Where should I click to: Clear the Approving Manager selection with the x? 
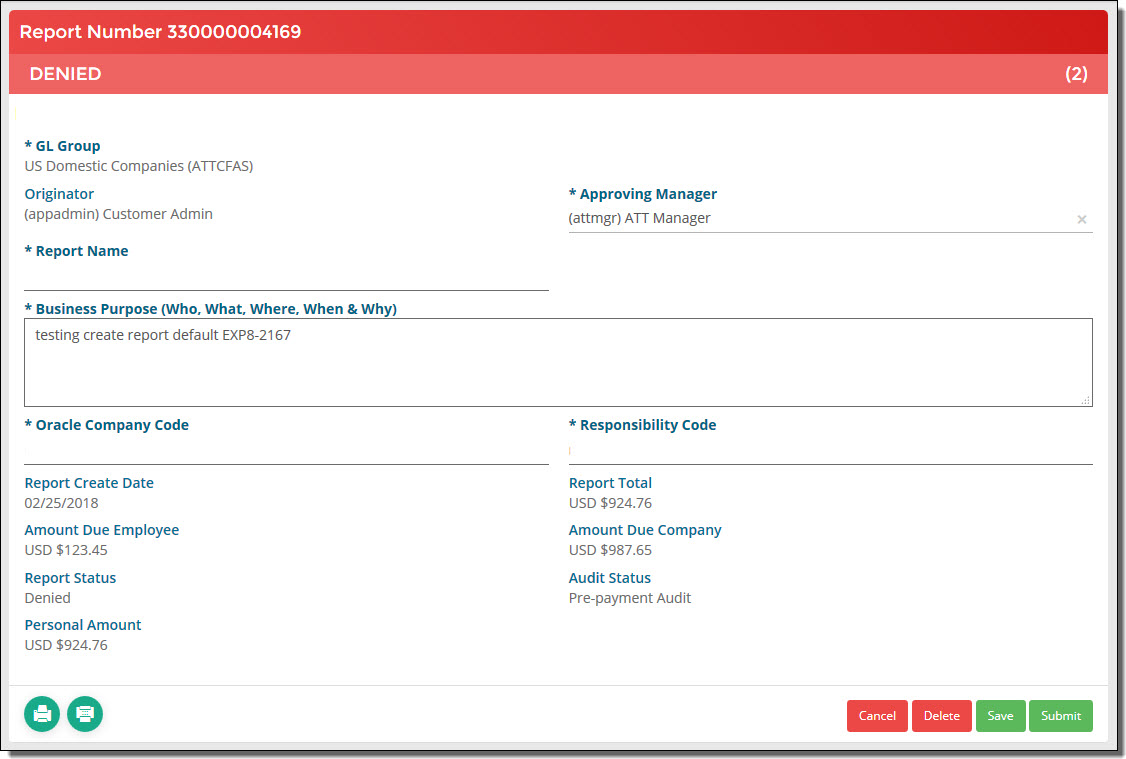point(1081,219)
